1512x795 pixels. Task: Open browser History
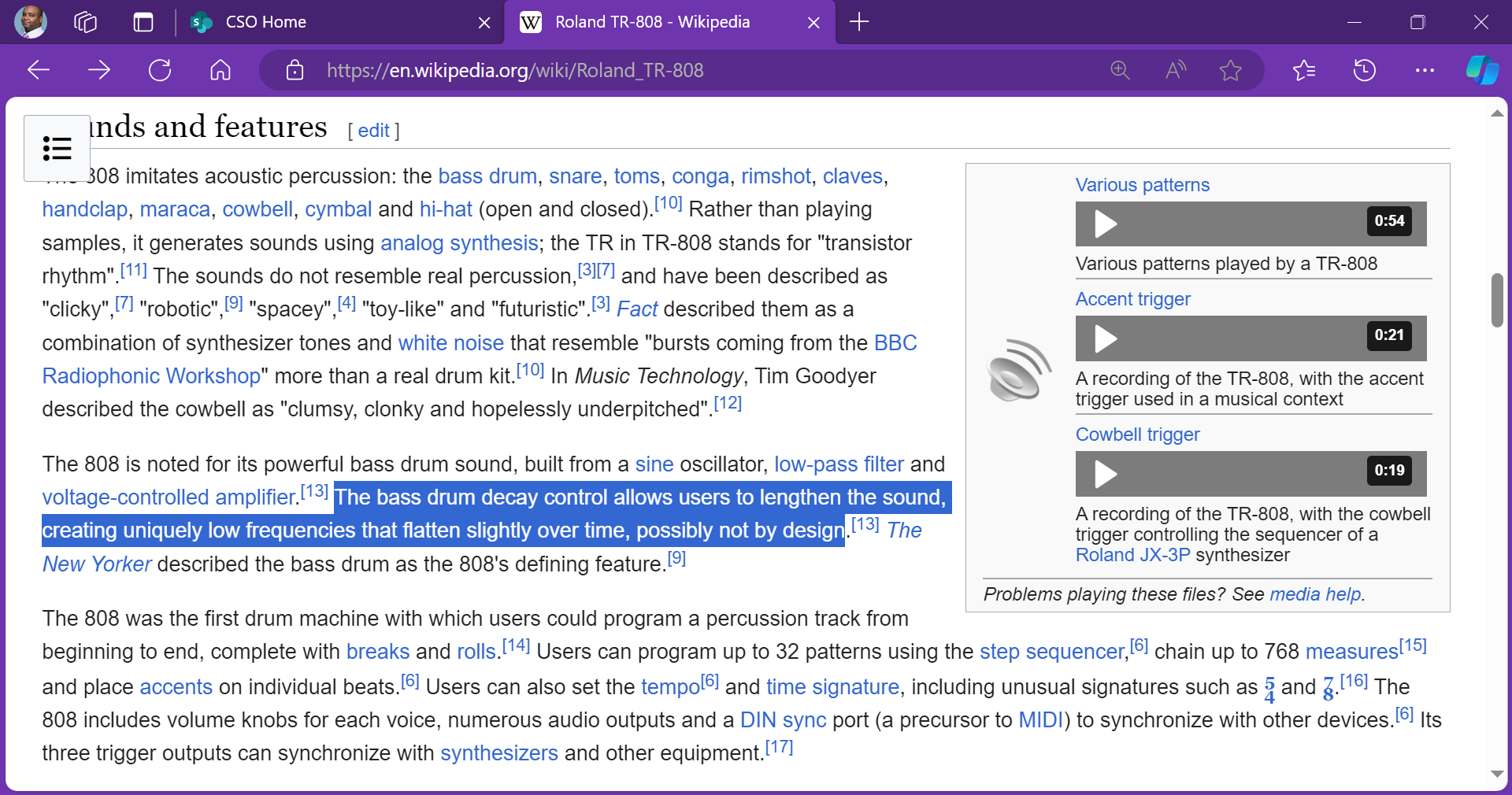pyautogui.click(x=1365, y=70)
